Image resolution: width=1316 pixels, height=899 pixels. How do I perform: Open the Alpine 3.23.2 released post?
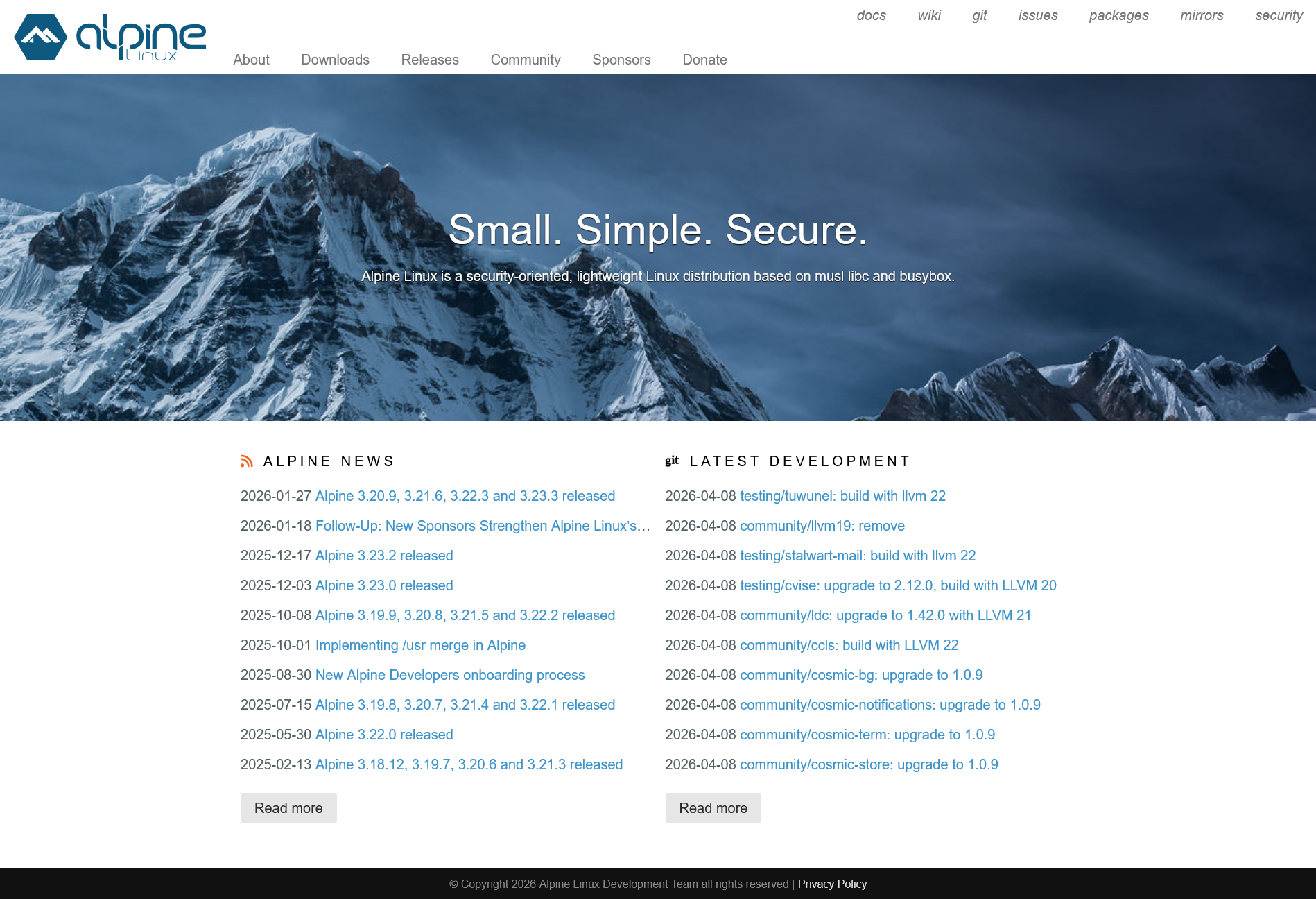point(384,556)
